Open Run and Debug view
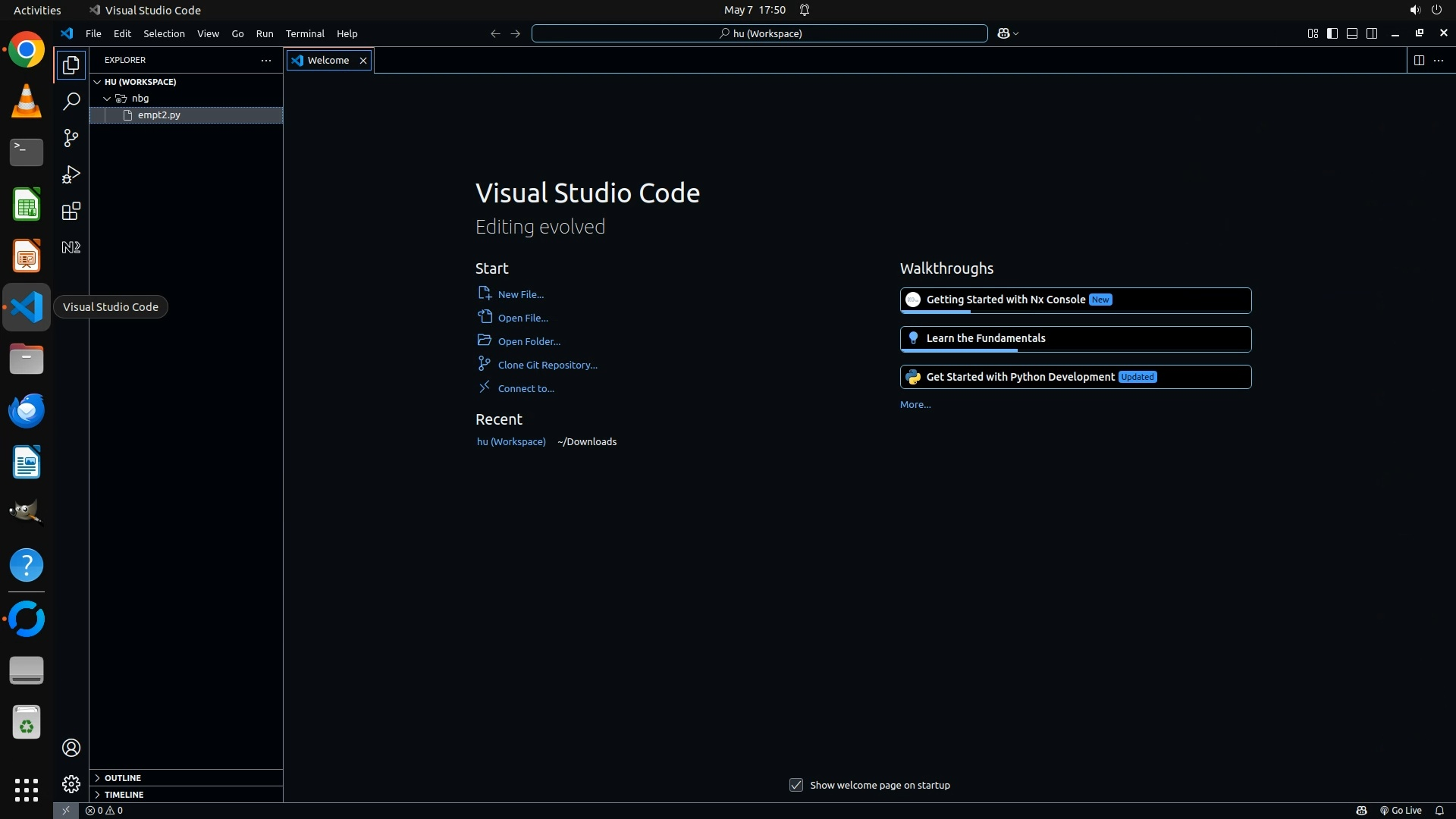This screenshot has width=1456, height=819. 71,174
